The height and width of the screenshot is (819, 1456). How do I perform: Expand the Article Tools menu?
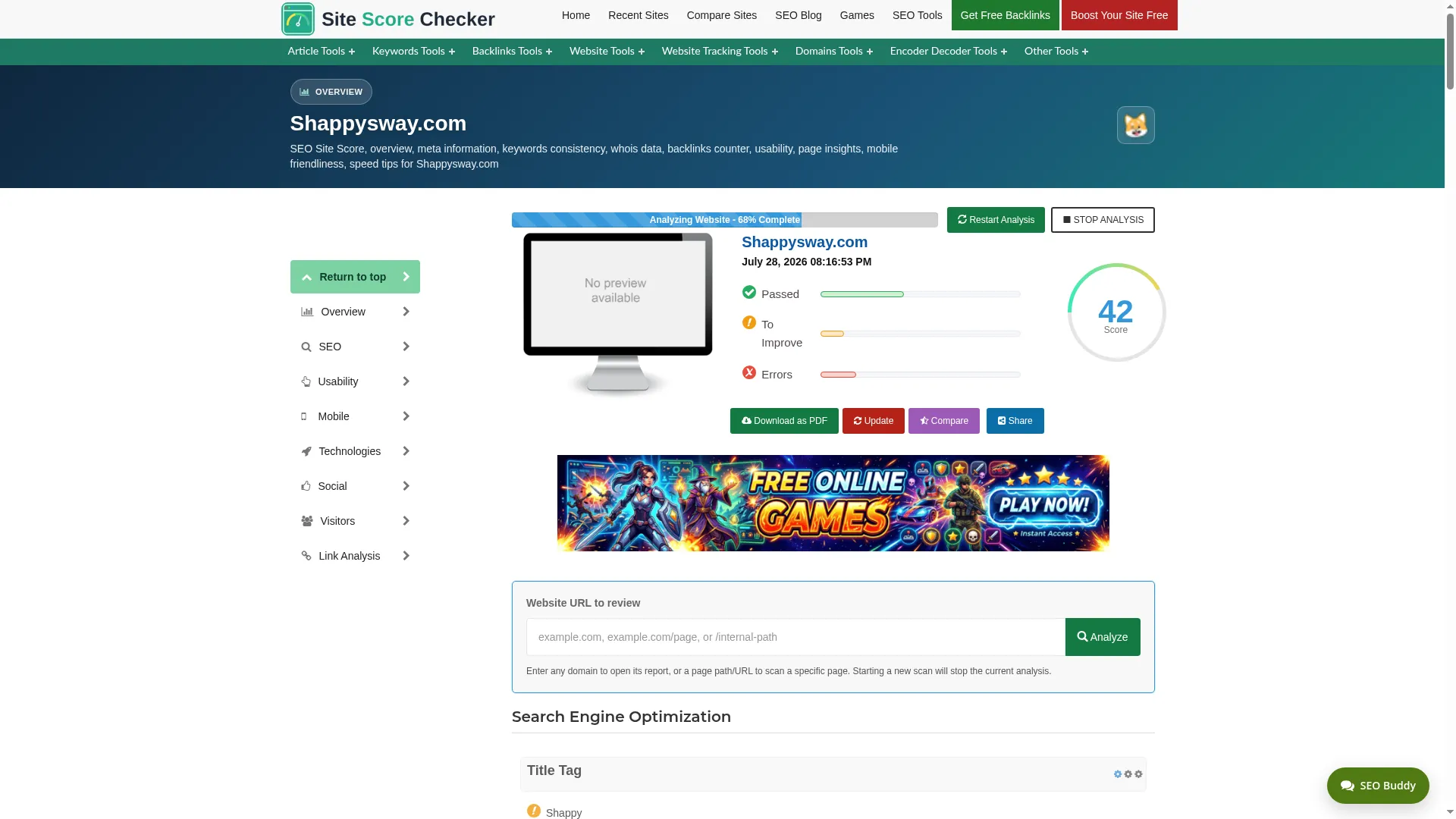pos(321,51)
